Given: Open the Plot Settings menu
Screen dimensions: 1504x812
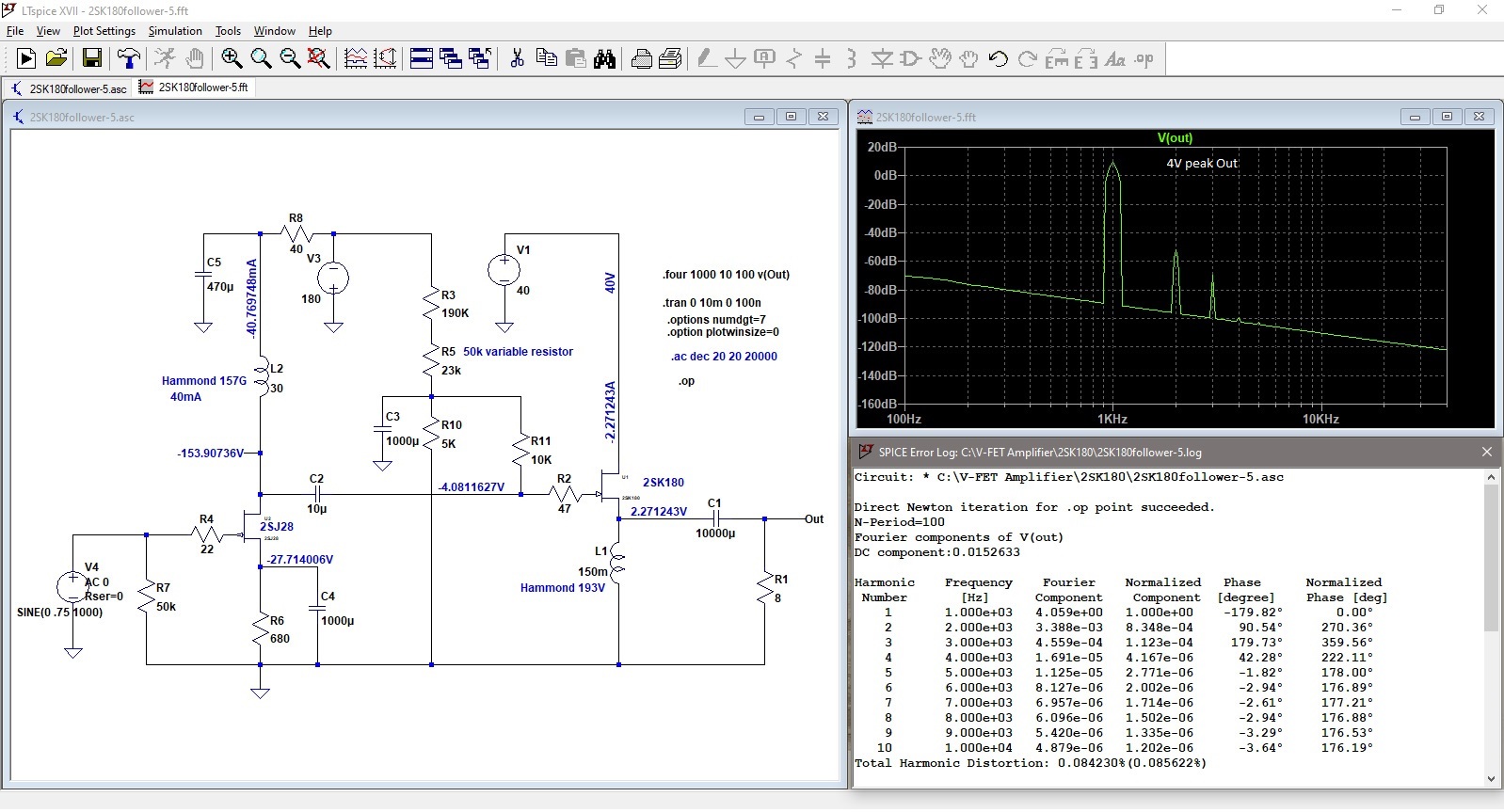Looking at the screenshot, I should pos(104,31).
